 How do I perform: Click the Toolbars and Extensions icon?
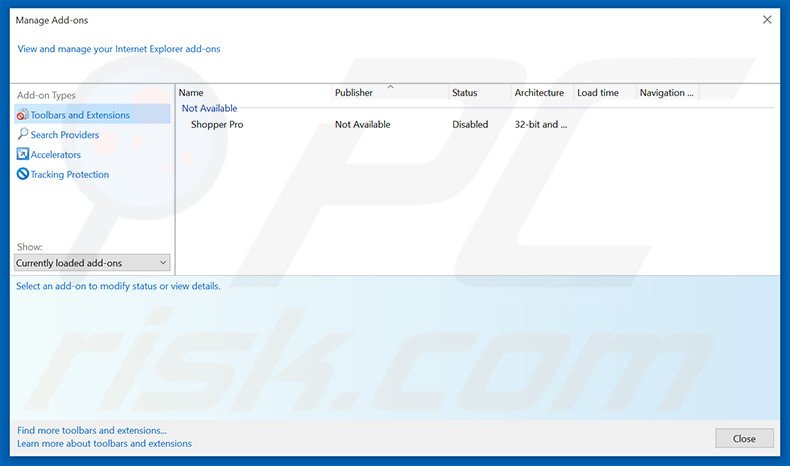23,114
